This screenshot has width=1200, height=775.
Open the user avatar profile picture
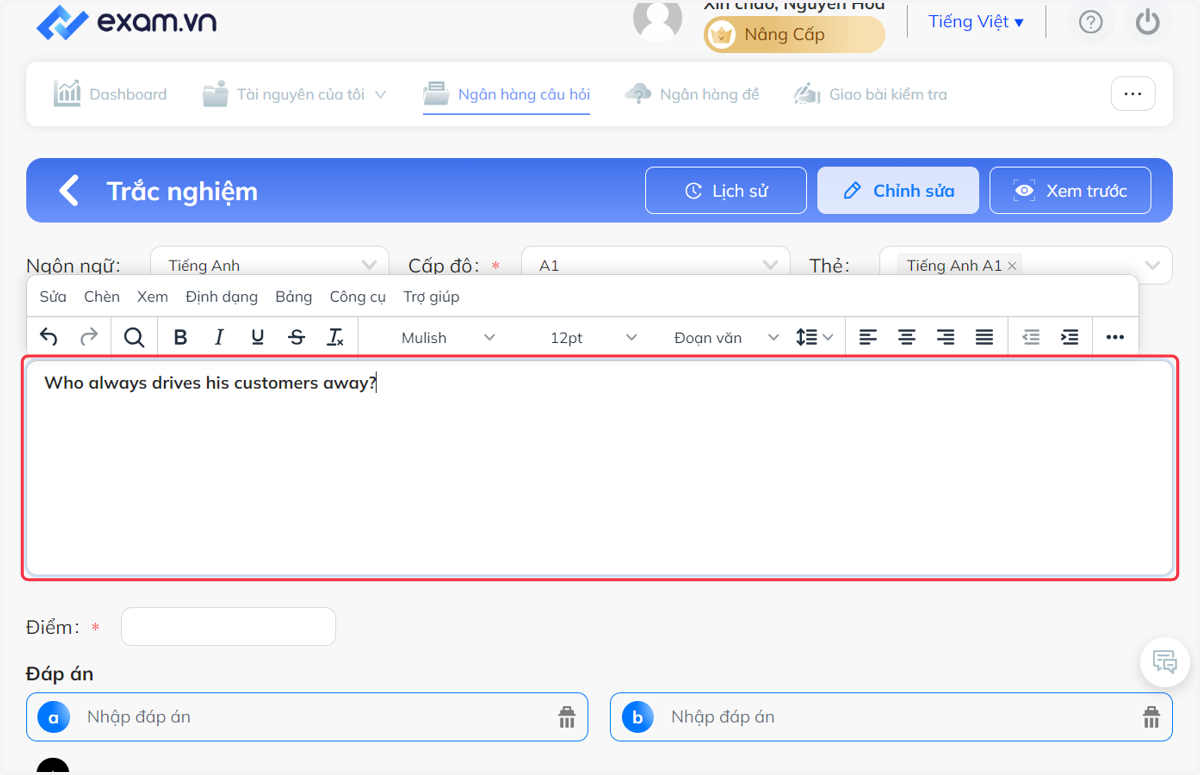[x=658, y=20]
